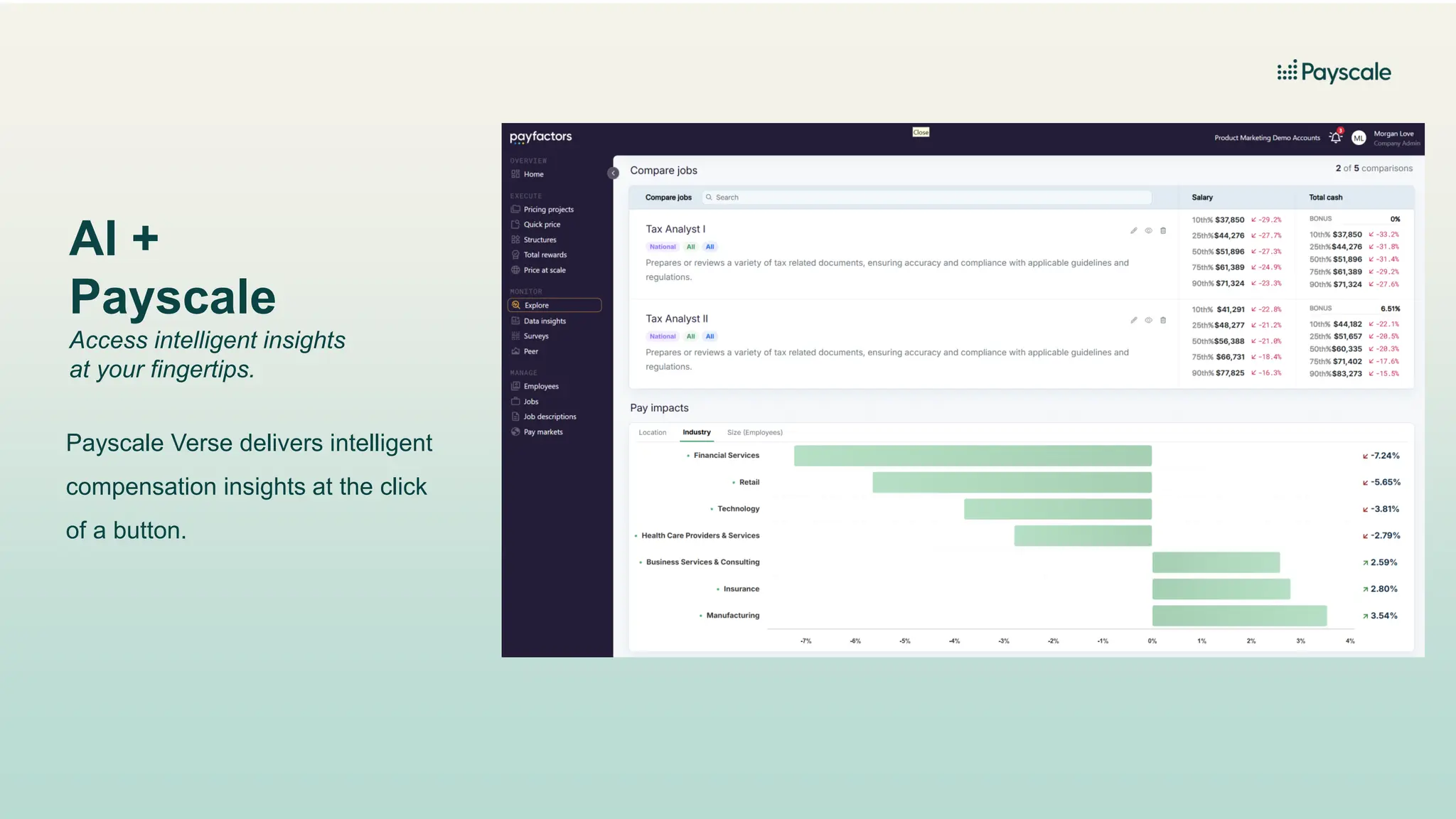Click the Salary column header
Image resolution: width=1456 pixels, height=819 pixels.
1202,198
